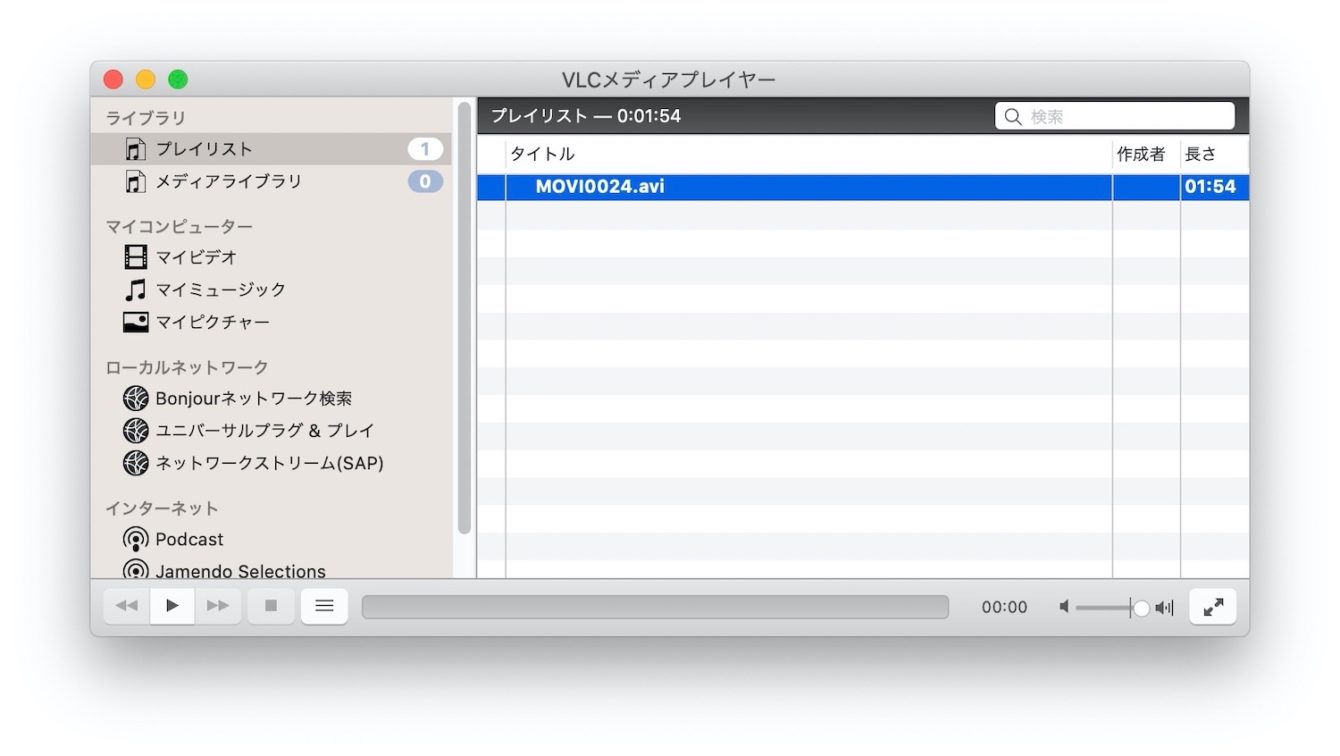1340x756 pixels.
Task: Click the 00:00 elapsed time display
Action: [x=1004, y=607]
